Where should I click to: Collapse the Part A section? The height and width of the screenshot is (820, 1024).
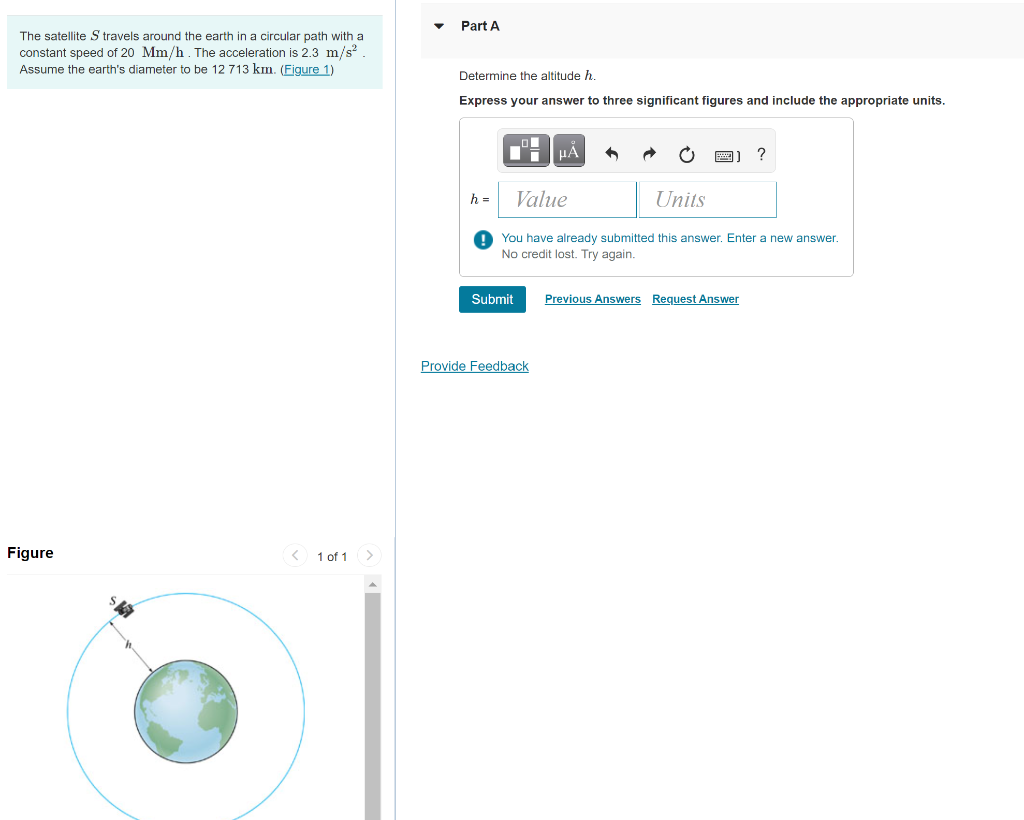439,25
